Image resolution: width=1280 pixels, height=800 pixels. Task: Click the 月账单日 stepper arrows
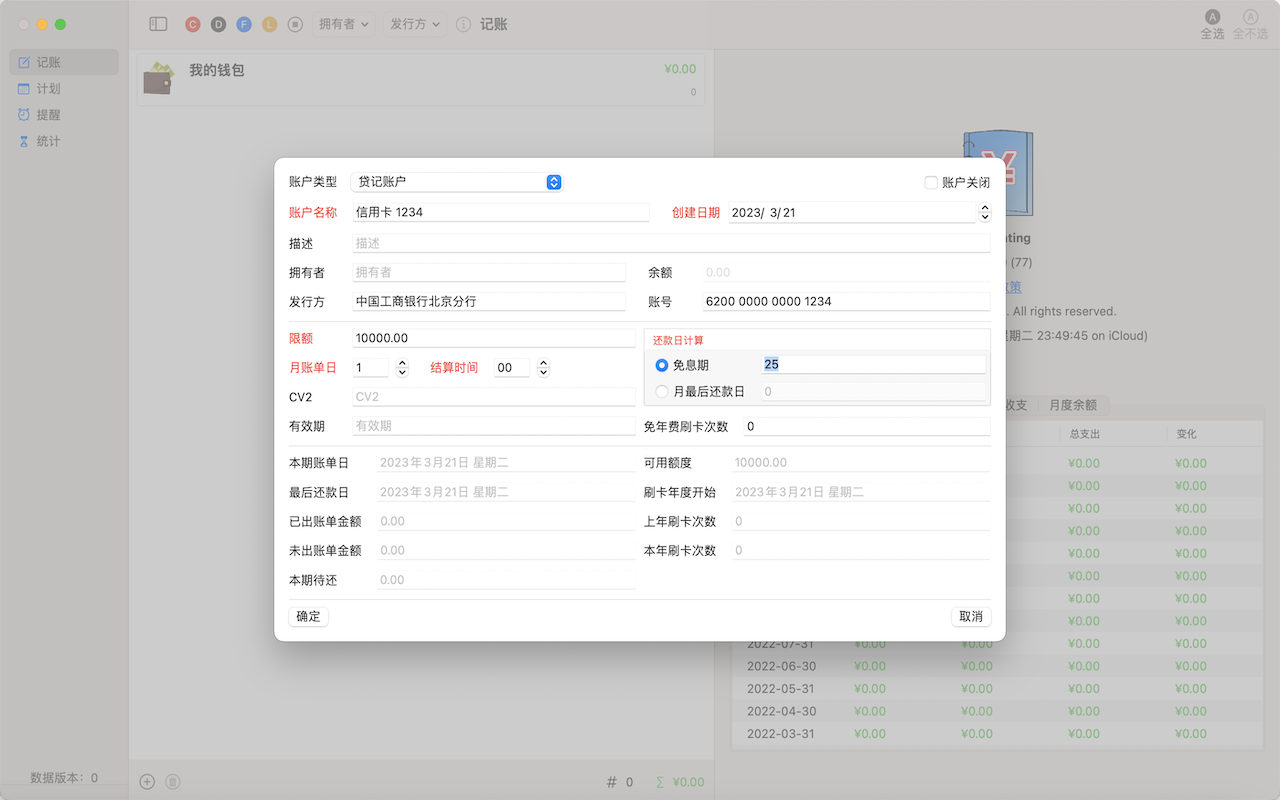(402, 367)
